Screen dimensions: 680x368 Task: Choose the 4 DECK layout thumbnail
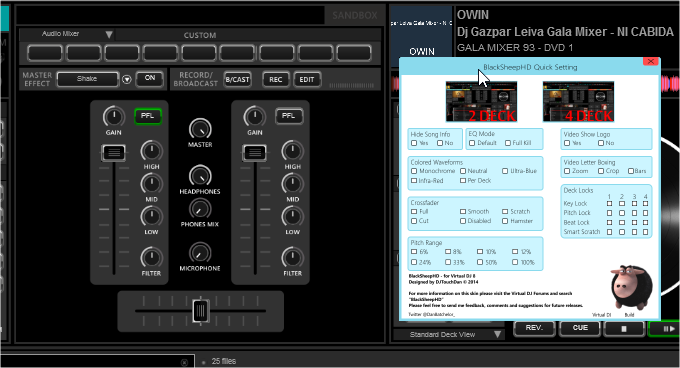click(578, 101)
